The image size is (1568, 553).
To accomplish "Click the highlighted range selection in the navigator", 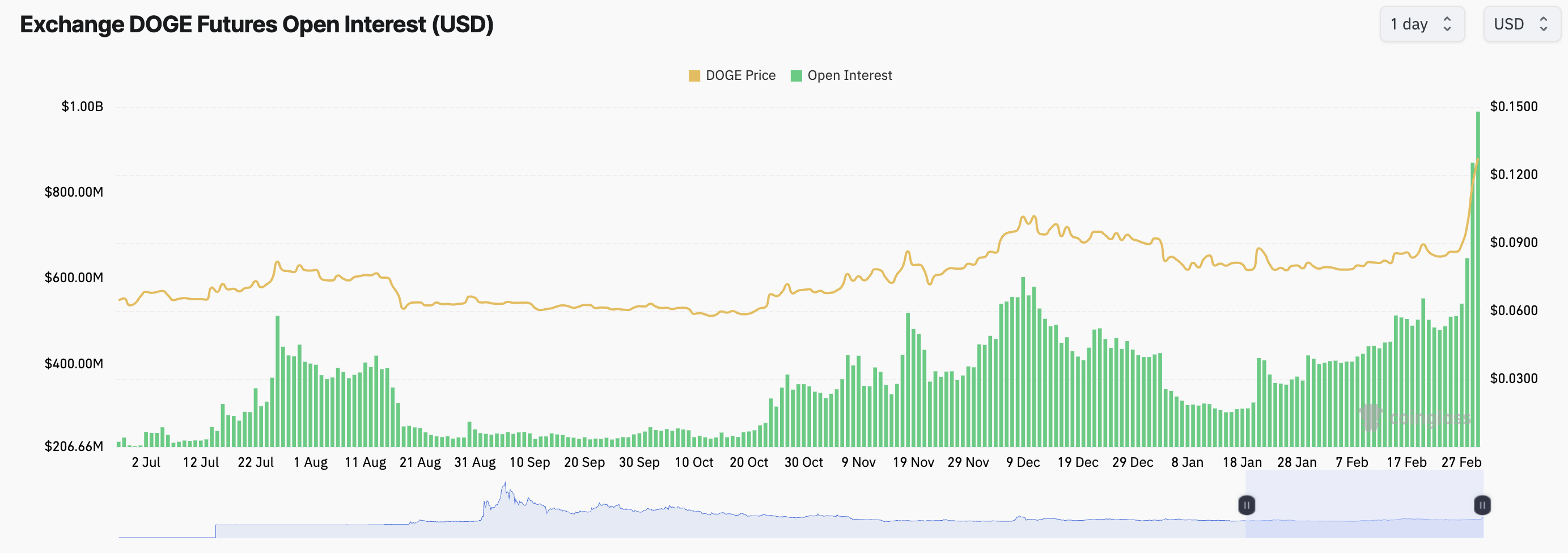I will tap(1364, 504).
